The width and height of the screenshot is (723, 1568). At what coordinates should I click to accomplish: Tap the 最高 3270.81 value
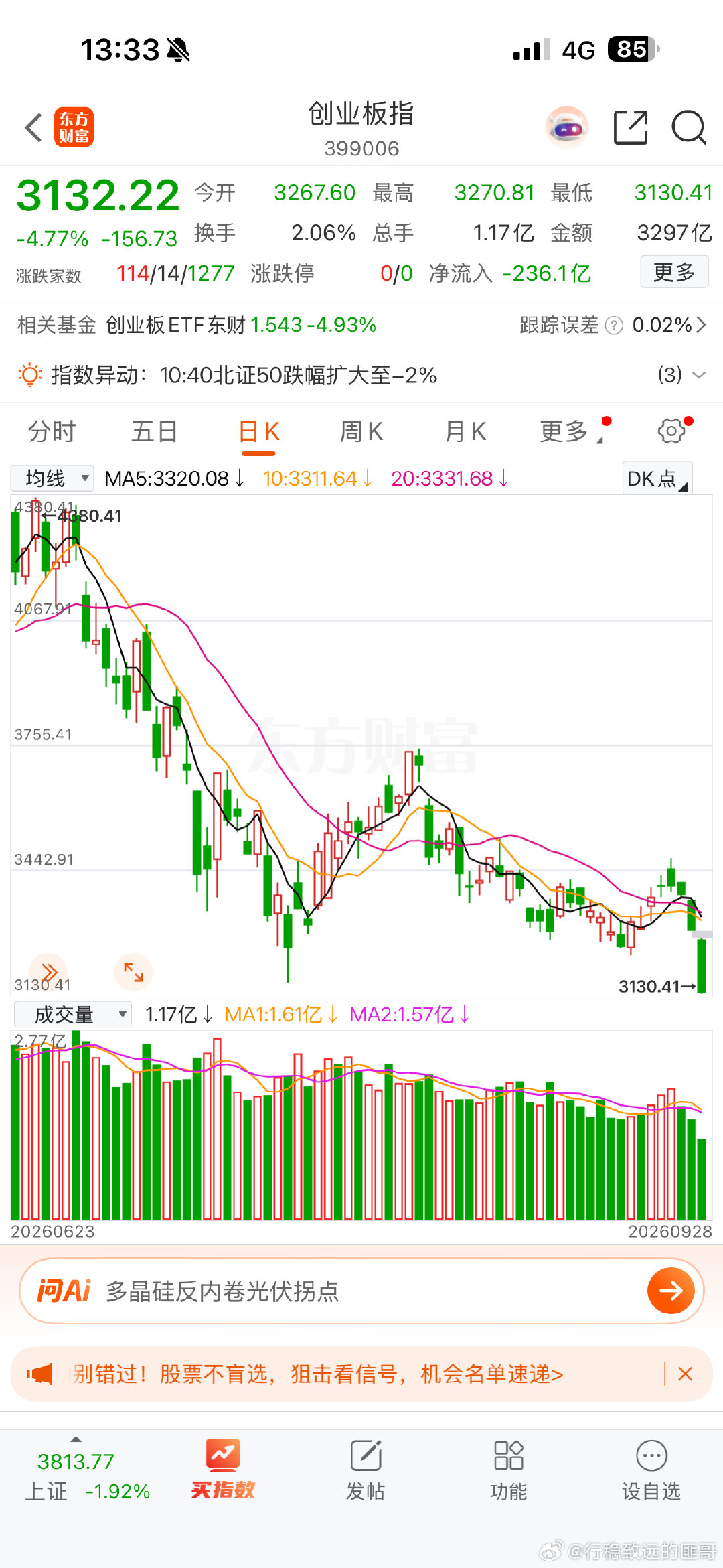coord(495,193)
